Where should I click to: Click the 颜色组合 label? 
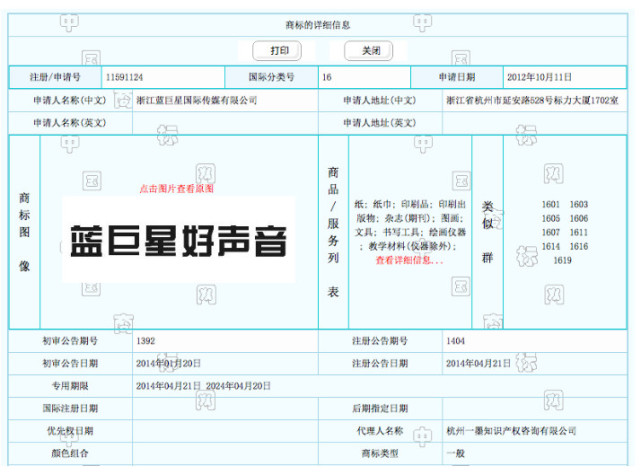click(x=70, y=453)
